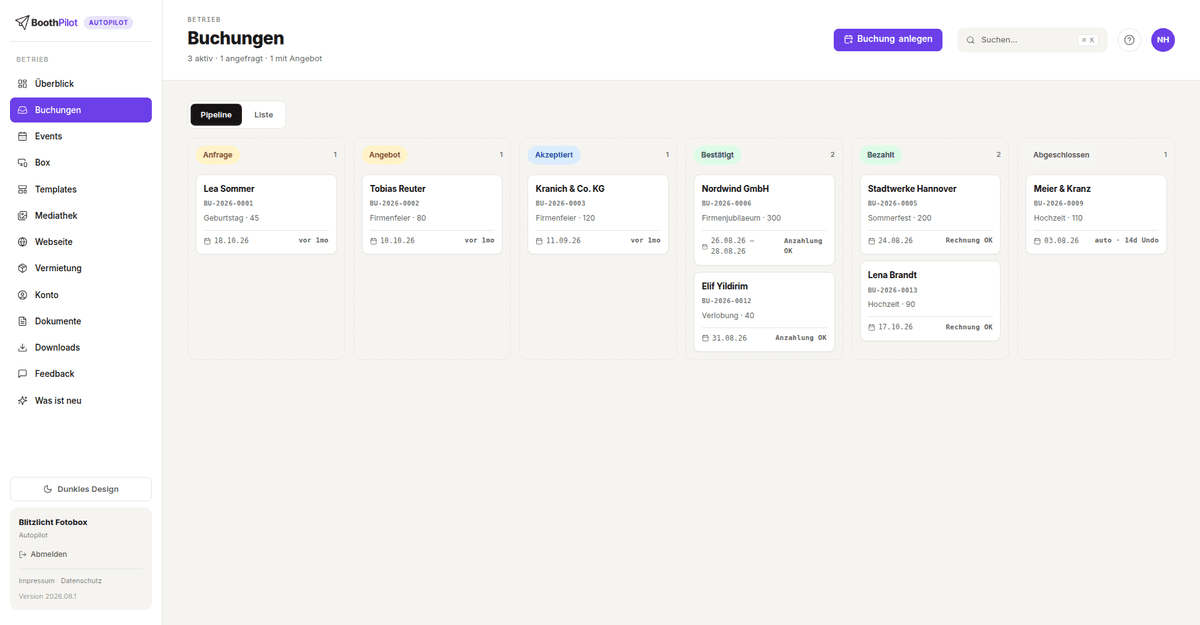Image resolution: width=1200 pixels, height=625 pixels.
Task: Click Rechnung OK on Lena Brandt card
Action: click(969, 327)
